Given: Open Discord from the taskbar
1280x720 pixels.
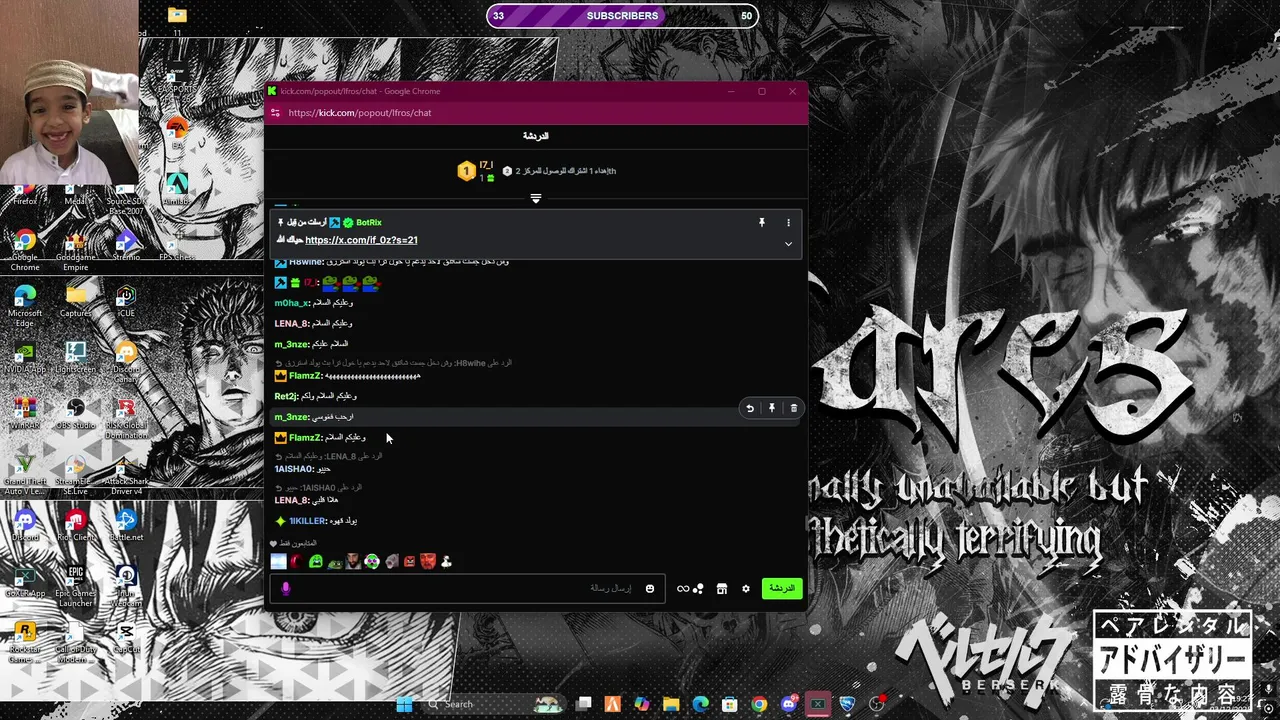Looking at the screenshot, I should click(789, 704).
